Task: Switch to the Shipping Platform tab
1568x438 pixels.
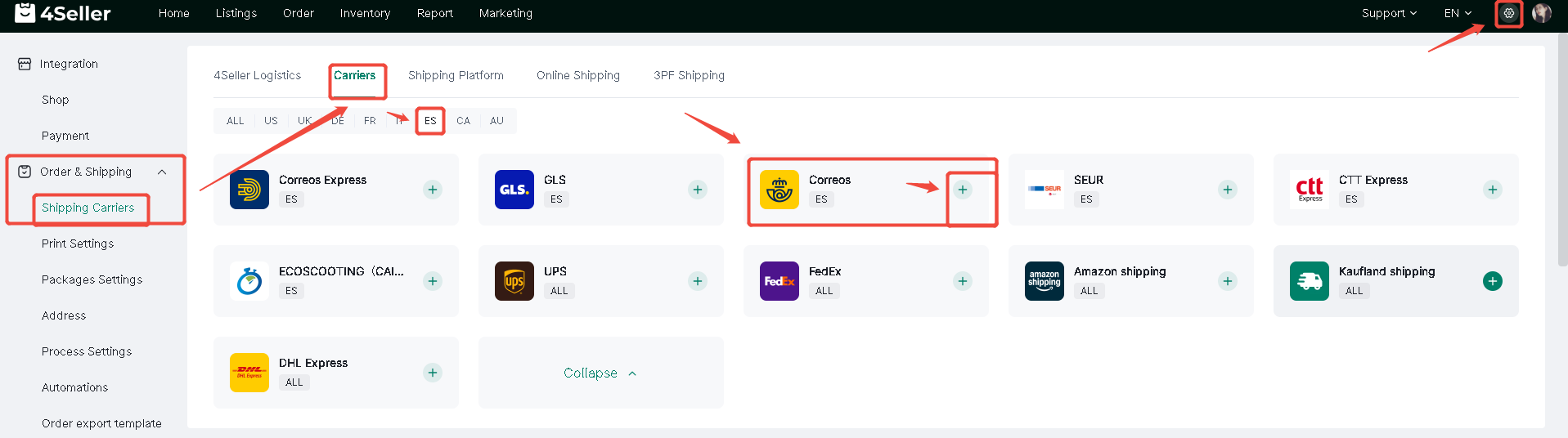Action: point(456,75)
